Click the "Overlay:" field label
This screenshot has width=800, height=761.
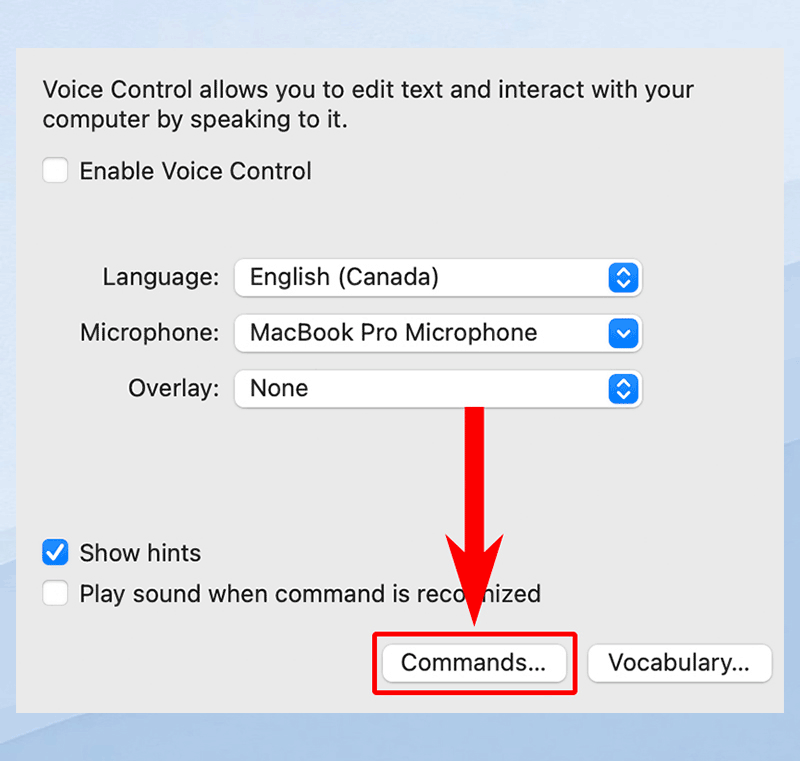coord(174,389)
